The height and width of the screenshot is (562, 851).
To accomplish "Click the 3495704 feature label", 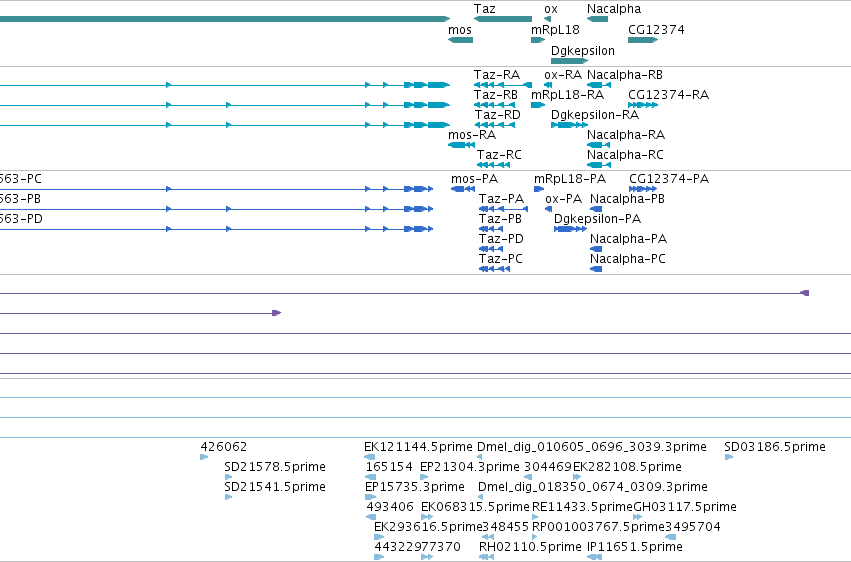I will pyautogui.click(x=693, y=527).
